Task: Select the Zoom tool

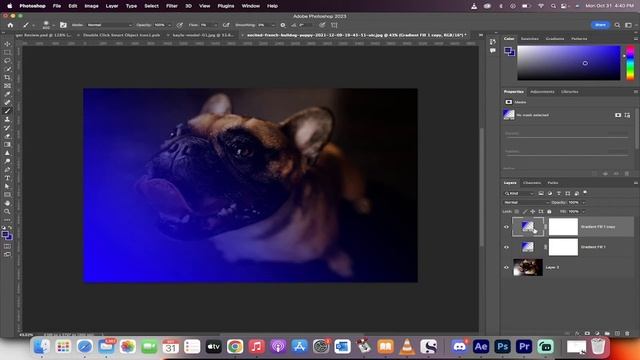Action: click(x=7, y=211)
